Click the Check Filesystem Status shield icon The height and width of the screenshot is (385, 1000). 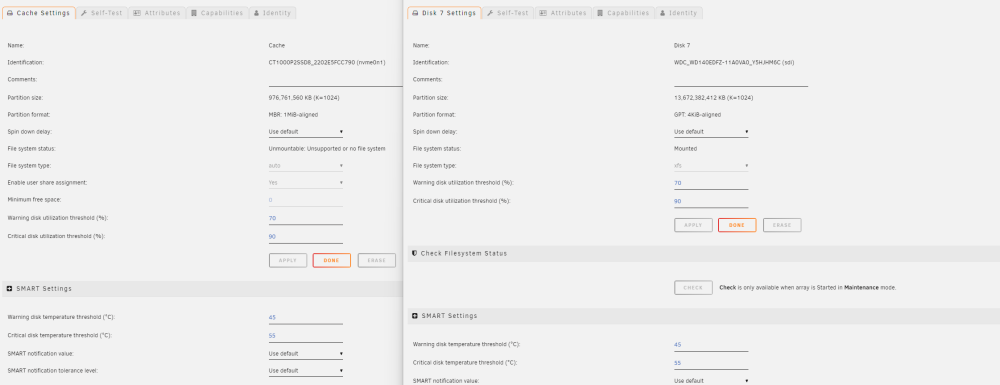pyautogui.click(x=415, y=253)
